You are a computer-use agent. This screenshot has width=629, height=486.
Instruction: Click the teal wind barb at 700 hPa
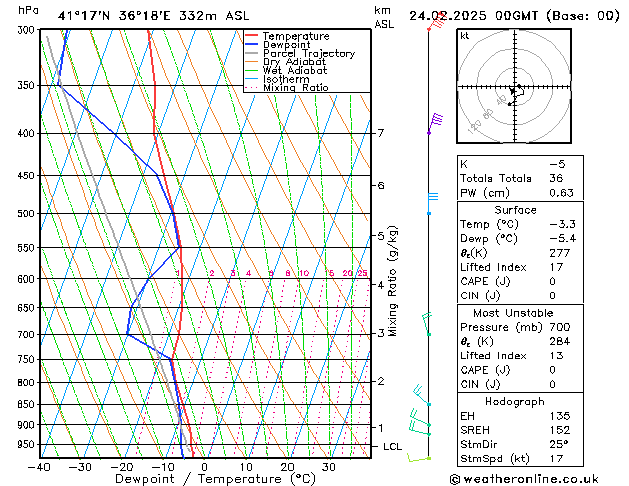427,324
